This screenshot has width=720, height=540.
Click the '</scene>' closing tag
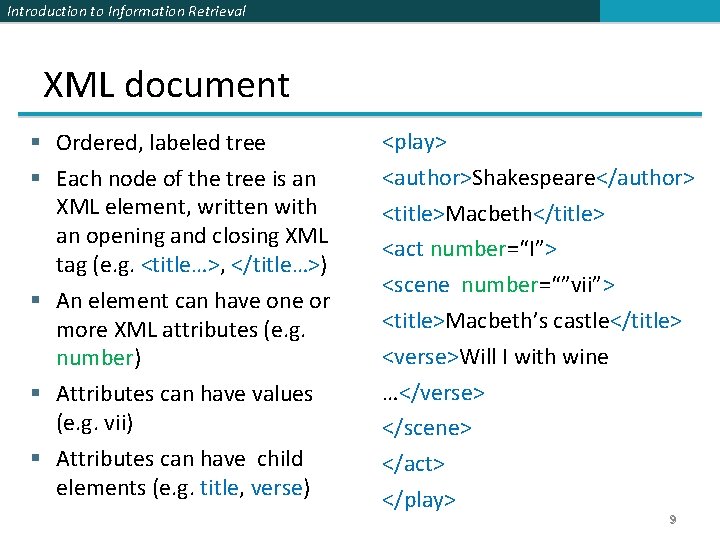(427, 428)
